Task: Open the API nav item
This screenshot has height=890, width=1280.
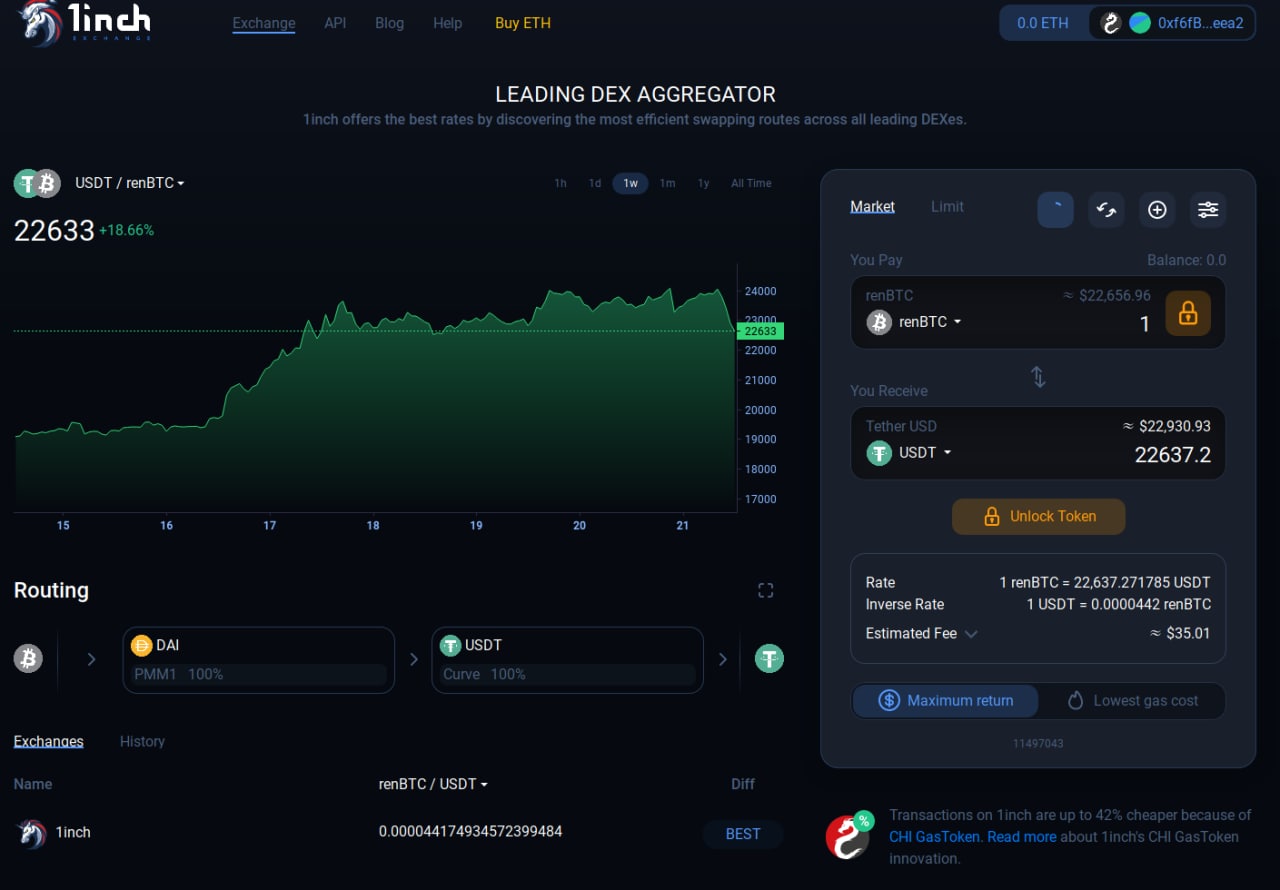Action: point(335,23)
